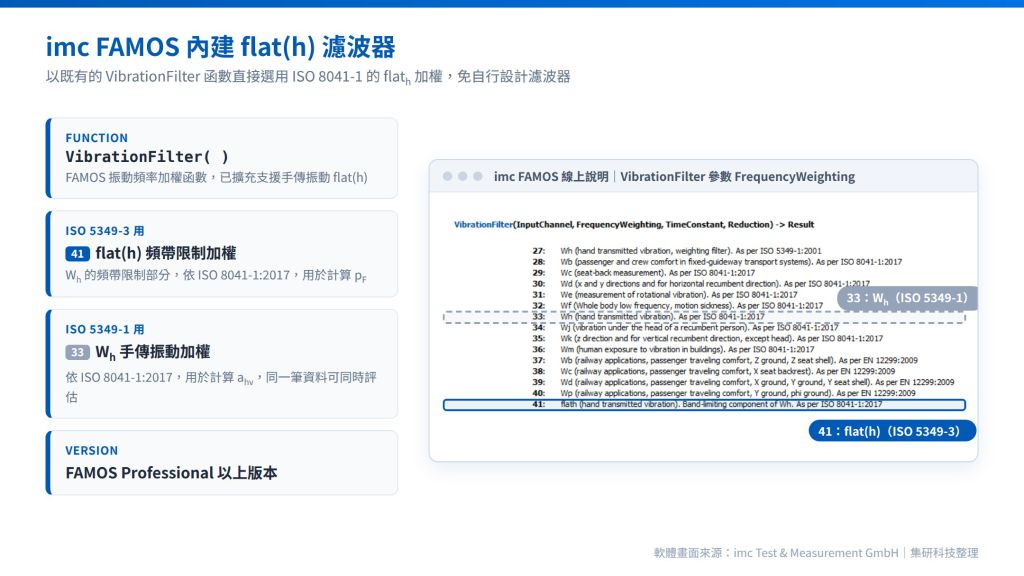Click the help window title 'imc FAMOS 線上說明'

click(551, 176)
